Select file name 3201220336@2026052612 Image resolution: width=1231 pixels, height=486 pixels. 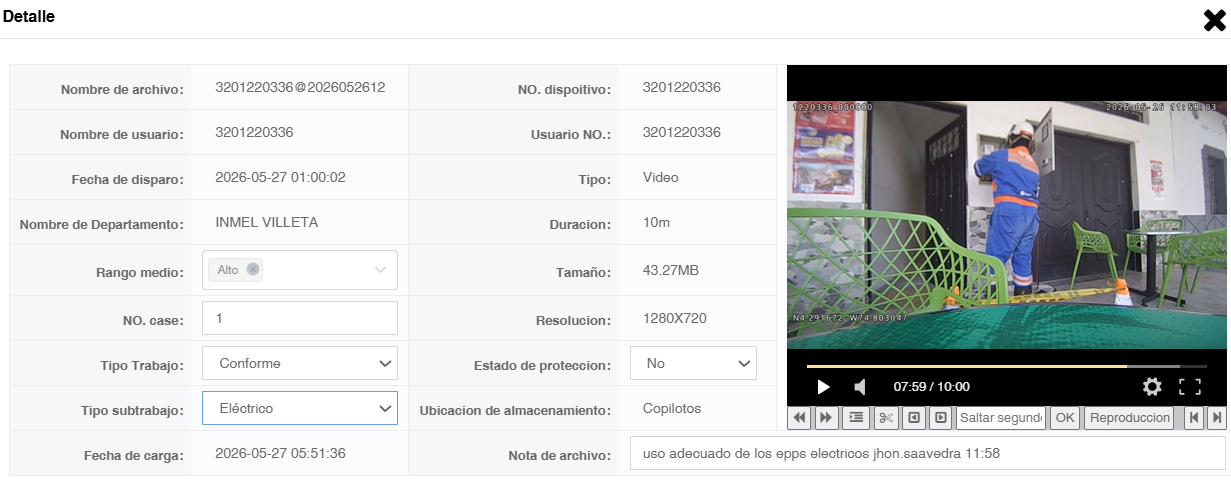point(300,87)
